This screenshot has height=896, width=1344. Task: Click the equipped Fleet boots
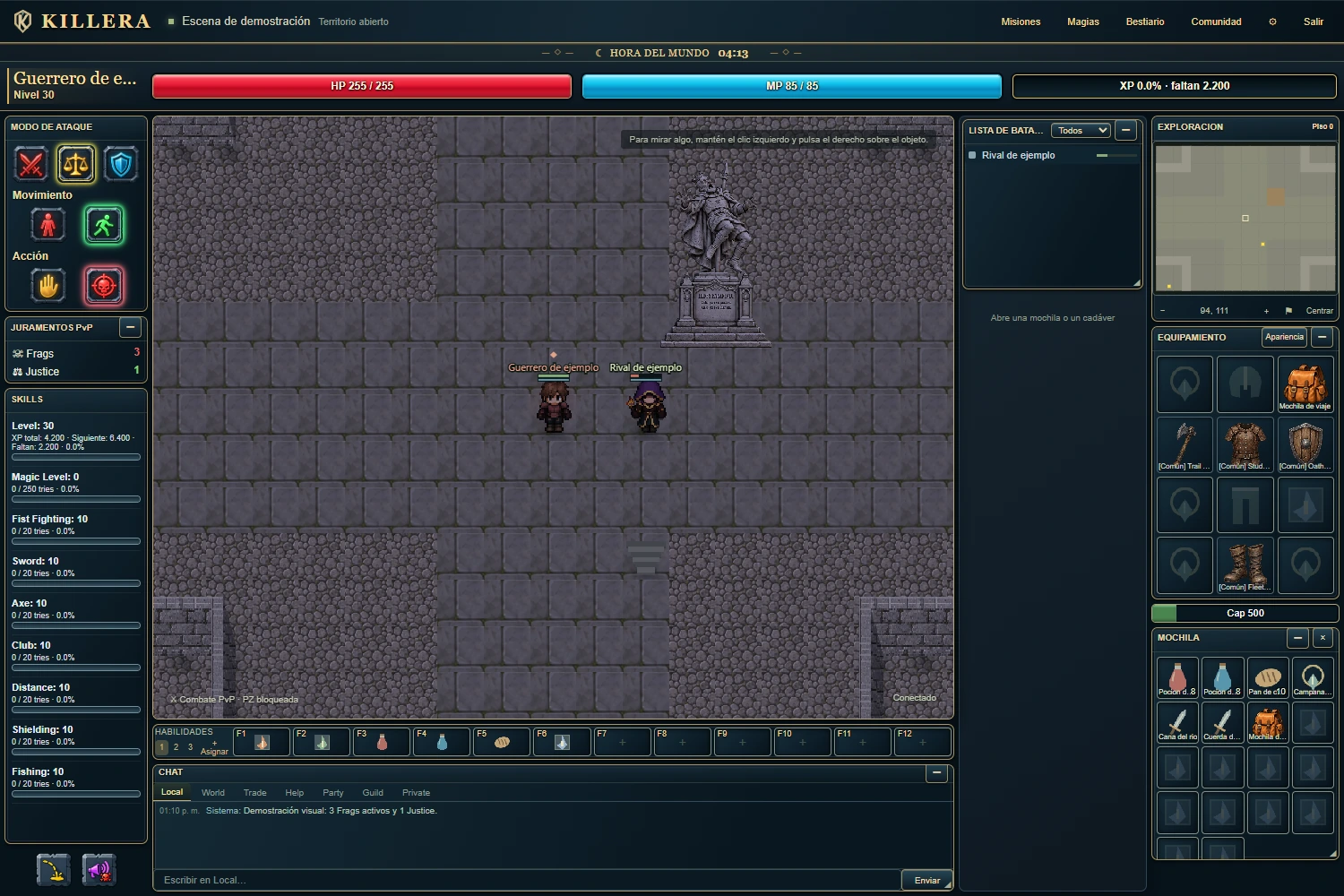pos(1245,565)
